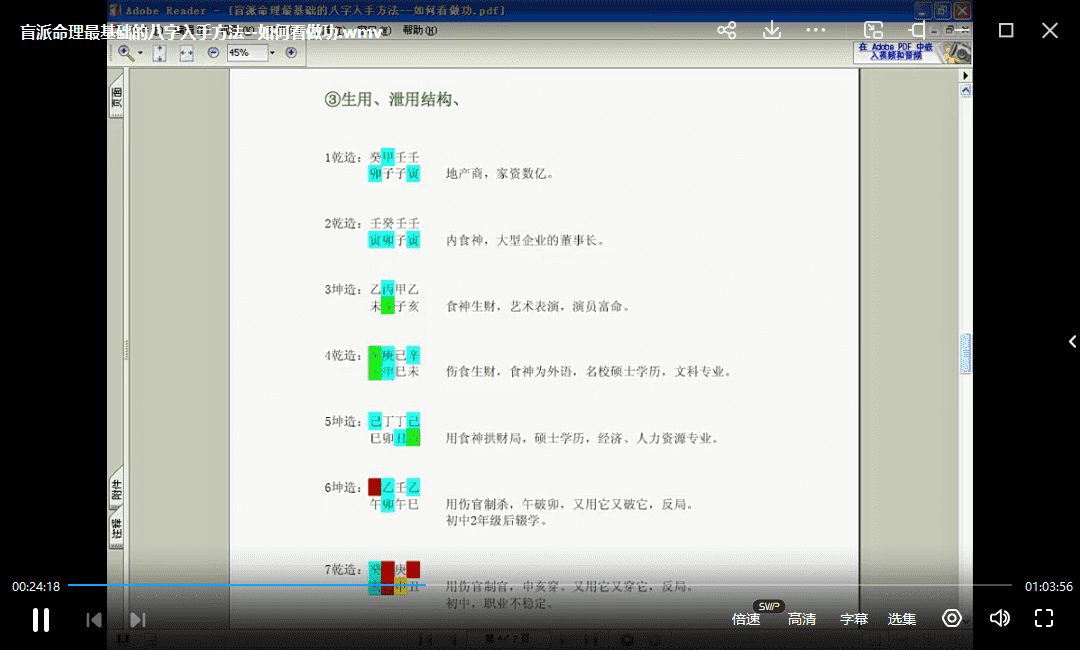The height and width of the screenshot is (650, 1080).
Task: Click the download icon
Action: [772, 30]
